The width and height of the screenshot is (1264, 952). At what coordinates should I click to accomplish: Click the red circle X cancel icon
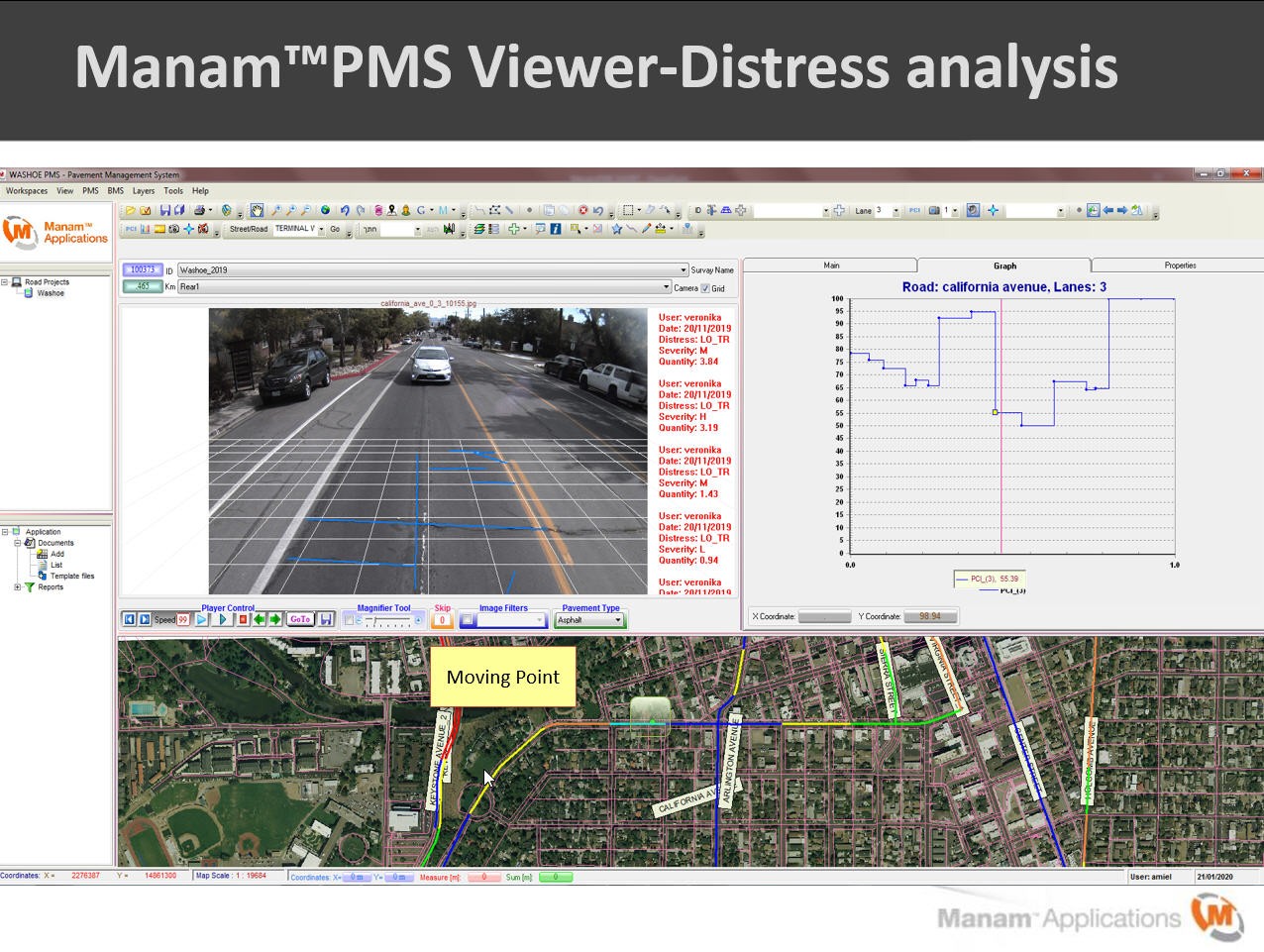coord(583,211)
